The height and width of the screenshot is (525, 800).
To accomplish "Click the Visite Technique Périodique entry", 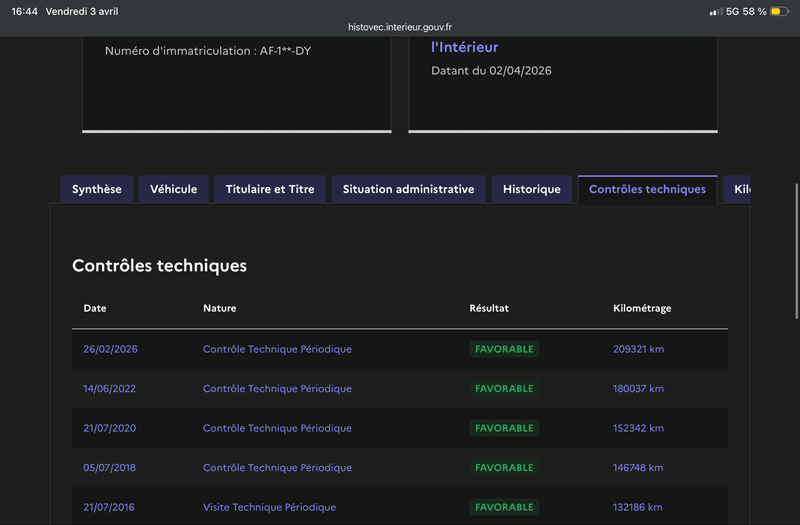I will [x=269, y=507].
